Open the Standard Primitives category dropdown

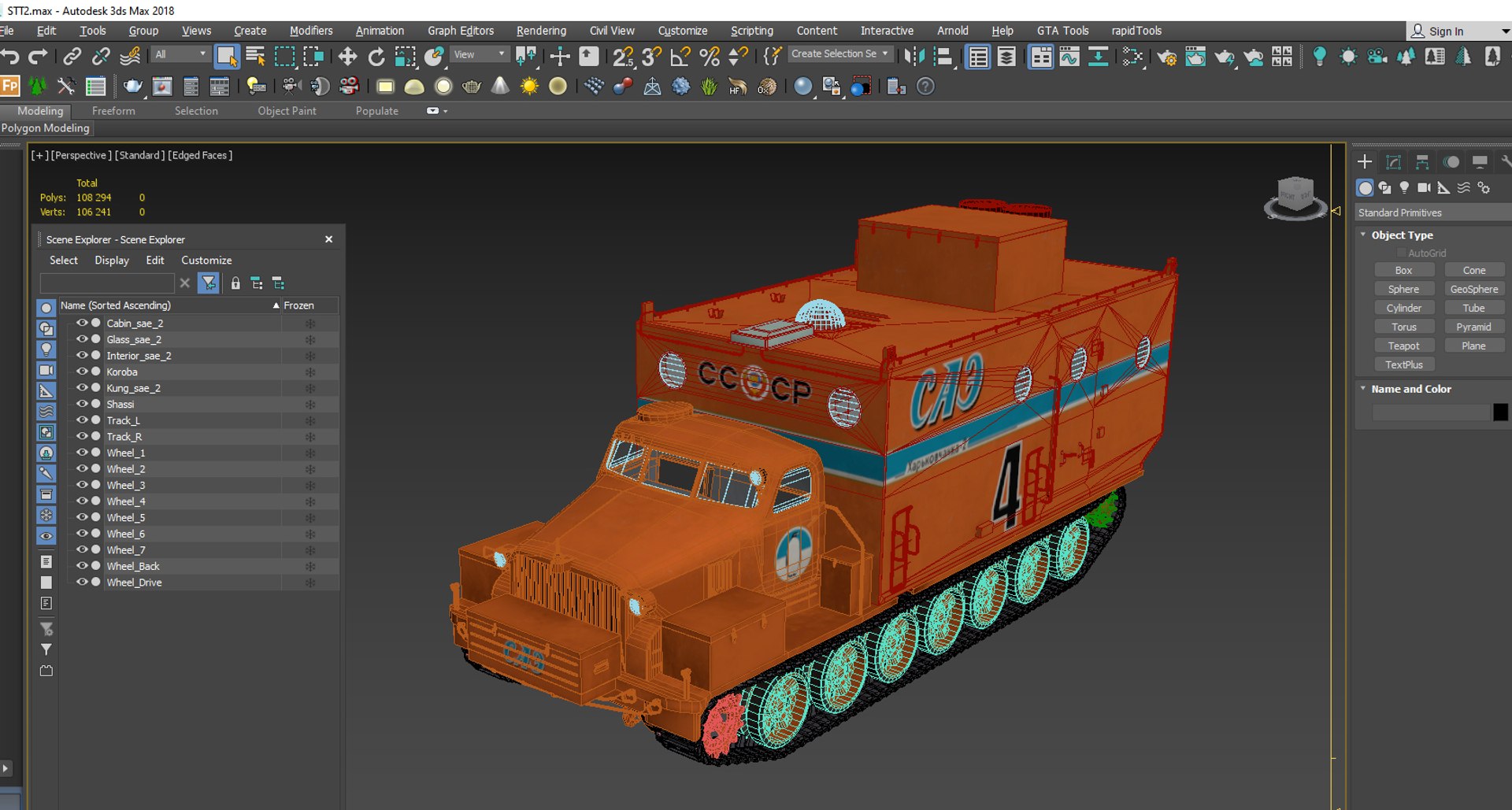click(1433, 213)
